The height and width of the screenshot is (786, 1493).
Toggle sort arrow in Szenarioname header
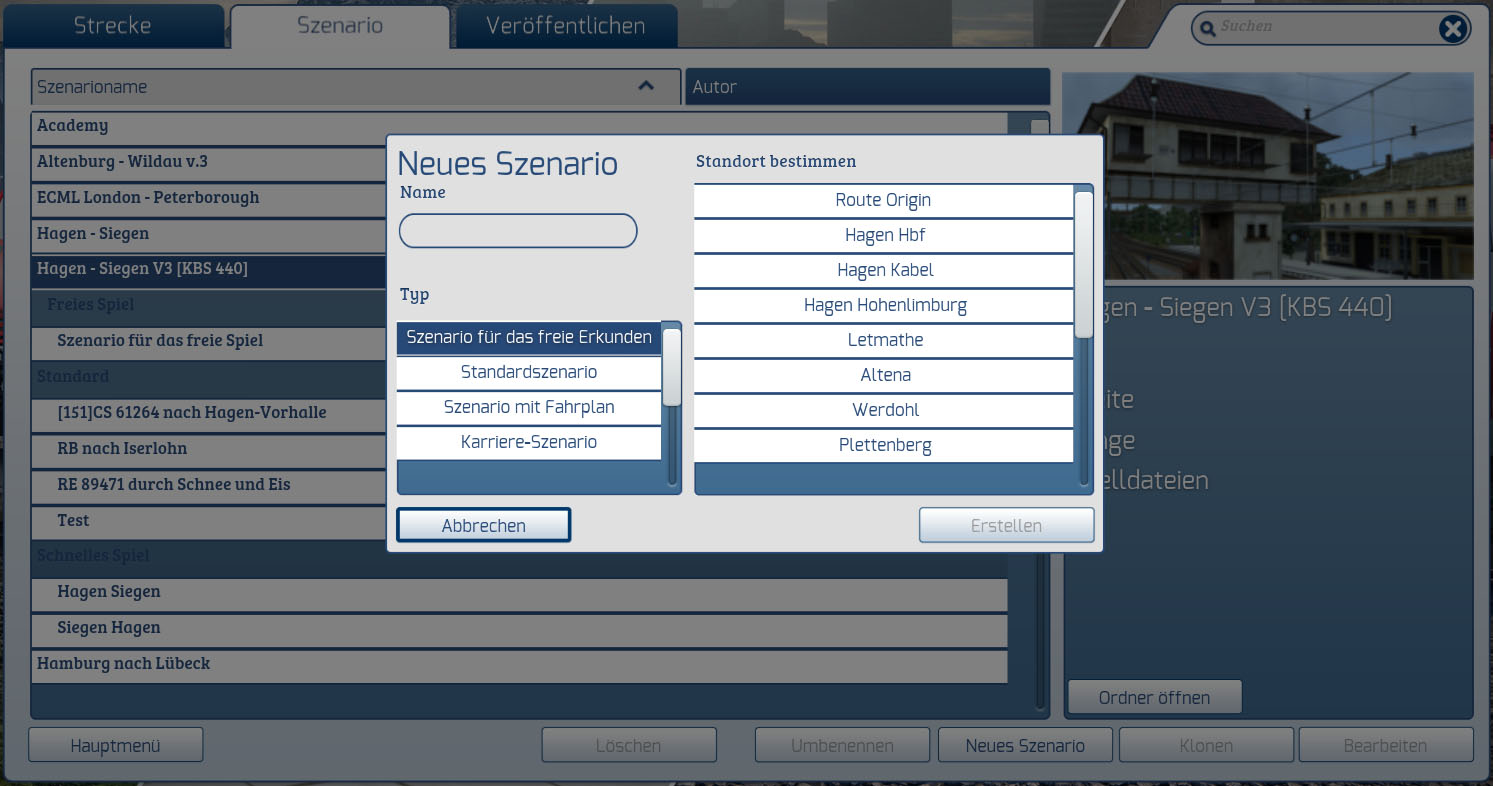[x=646, y=86]
